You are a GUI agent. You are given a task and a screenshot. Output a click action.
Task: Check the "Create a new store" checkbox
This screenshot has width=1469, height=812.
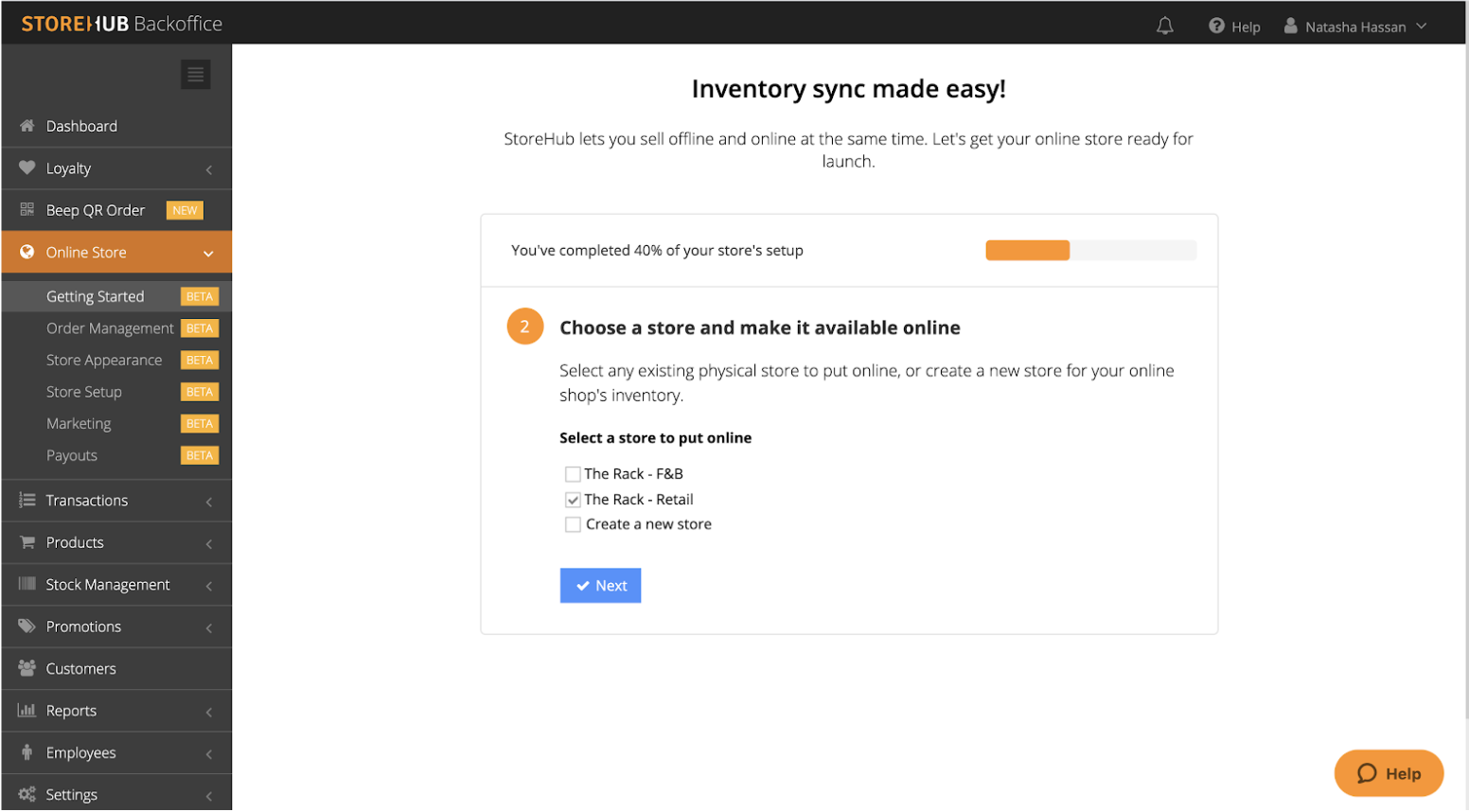click(x=573, y=524)
